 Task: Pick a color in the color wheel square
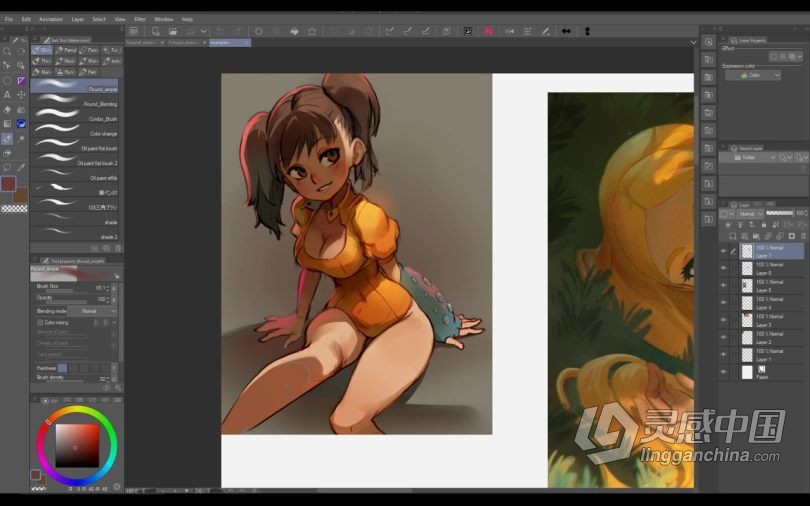[x=77, y=445]
